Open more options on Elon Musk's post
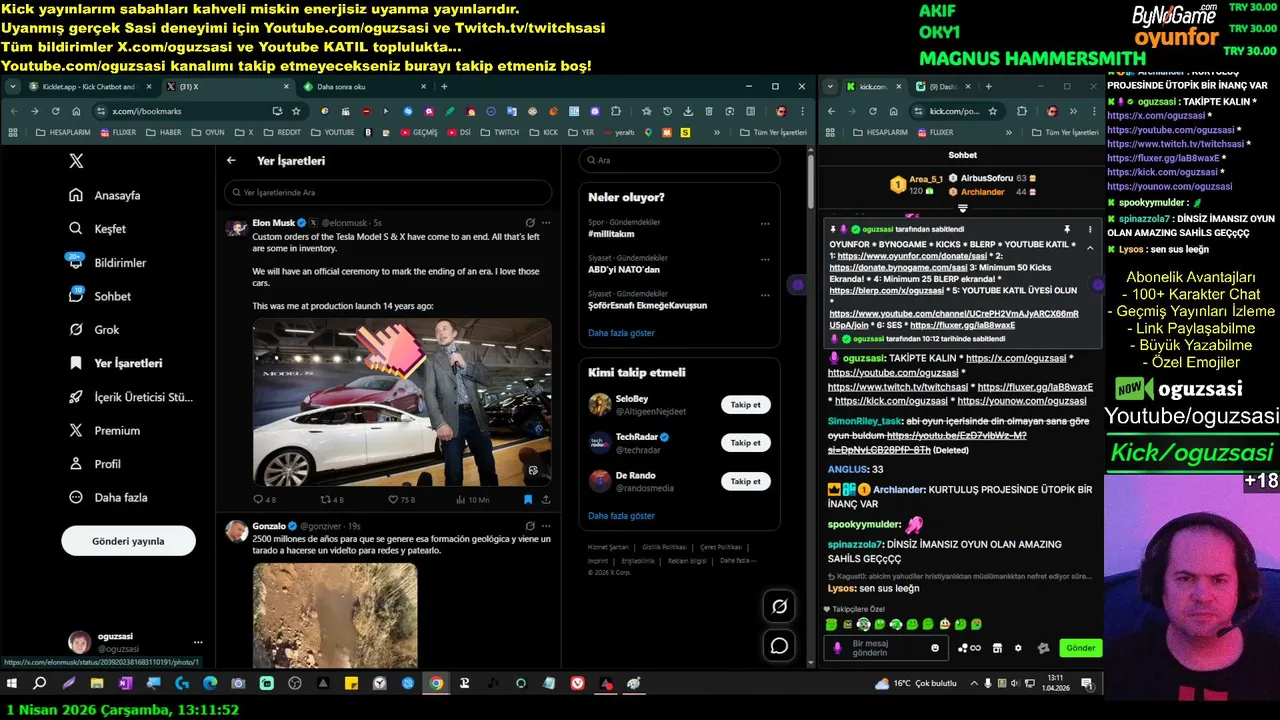 [x=546, y=222]
